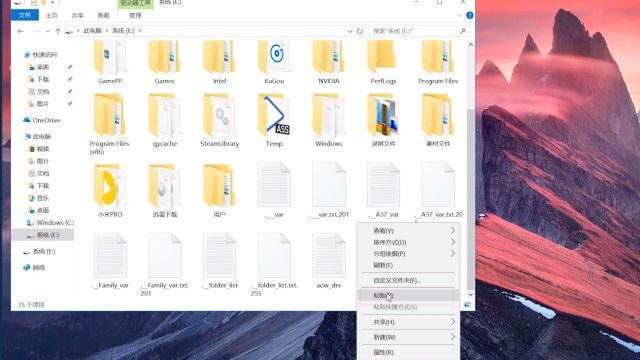Select 网络 in the navigation pane

point(38,268)
